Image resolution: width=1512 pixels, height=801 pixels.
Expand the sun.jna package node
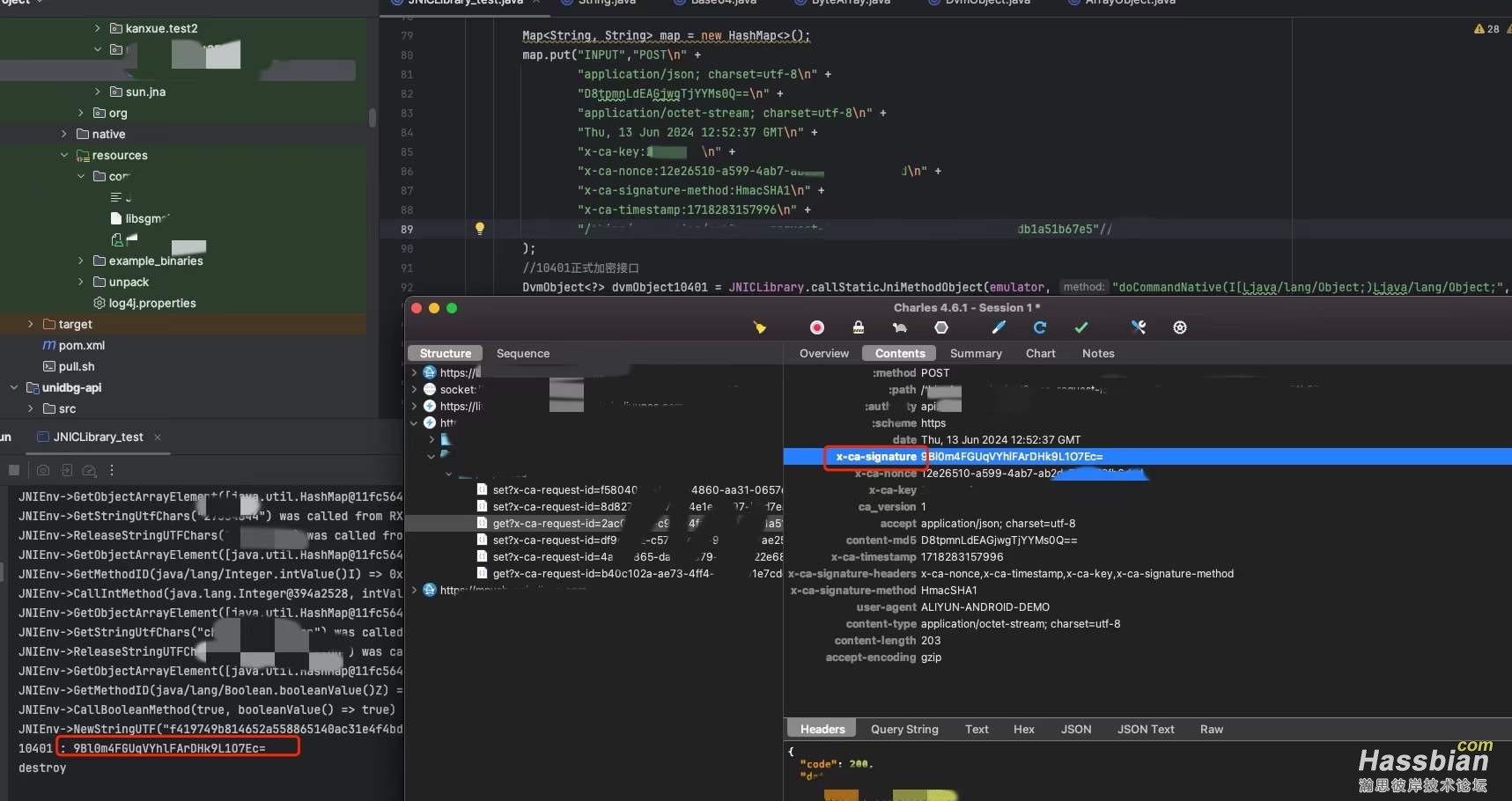coord(98,92)
